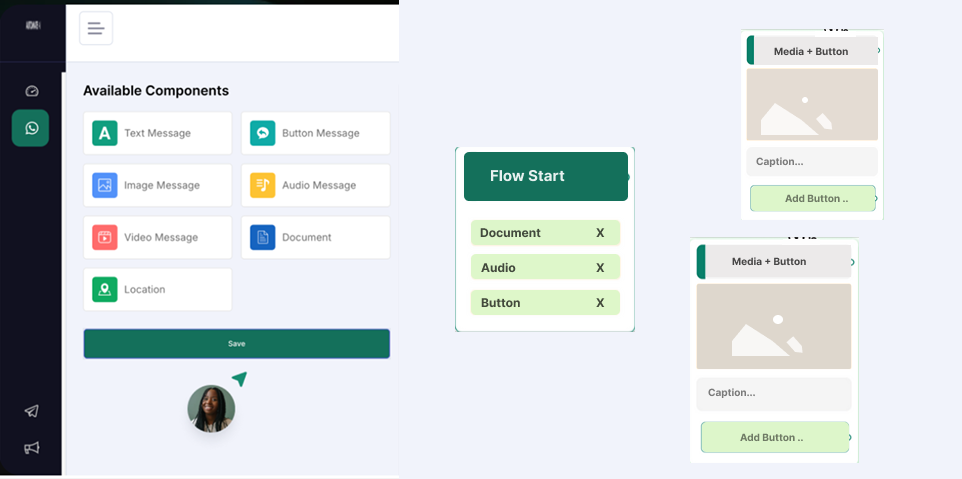Add the Location component
This screenshot has width=962, height=479.
click(157, 289)
